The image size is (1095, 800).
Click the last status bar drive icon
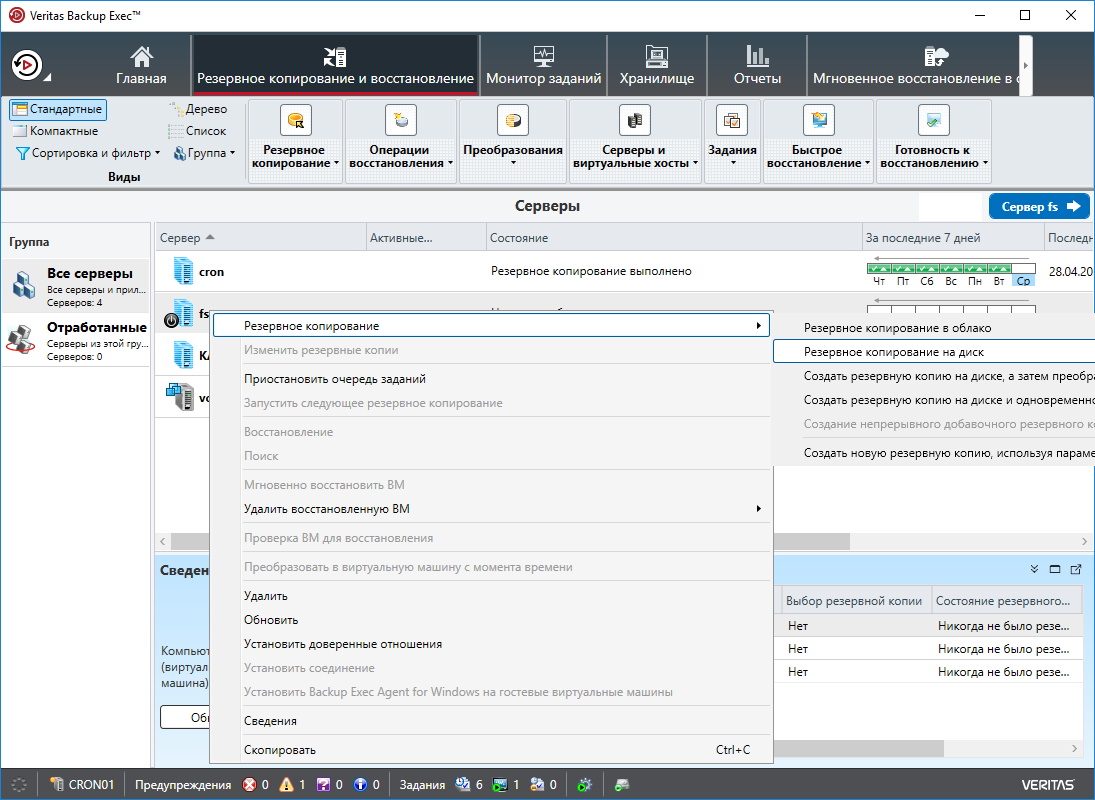pyautogui.click(x=622, y=785)
